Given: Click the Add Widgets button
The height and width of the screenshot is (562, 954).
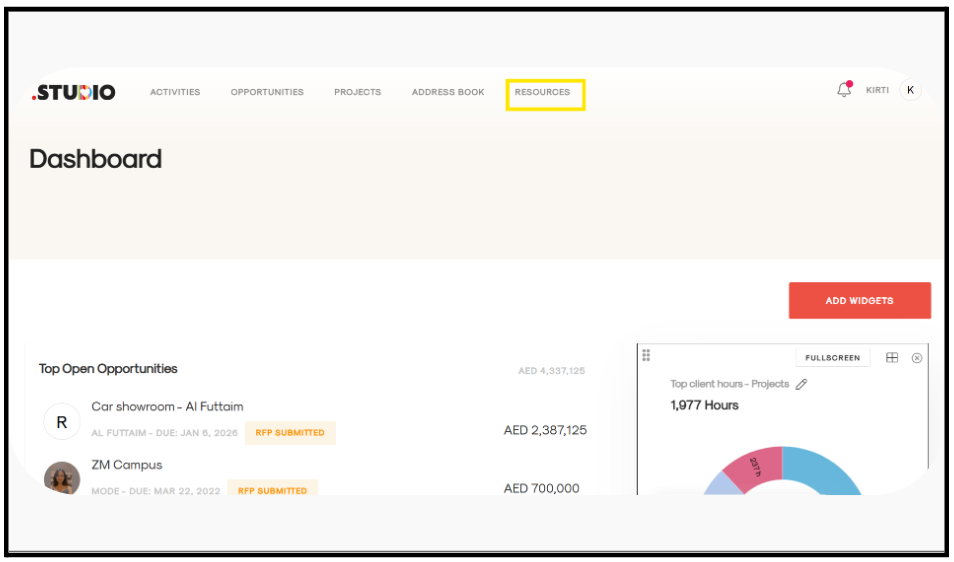Looking at the screenshot, I should (x=859, y=300).
